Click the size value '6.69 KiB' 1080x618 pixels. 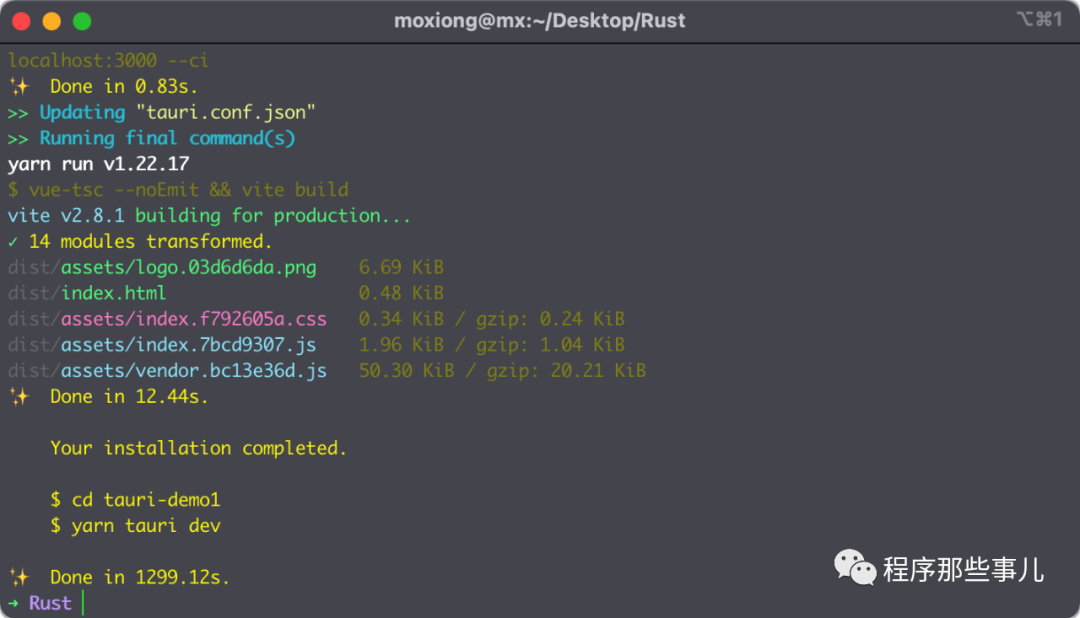pos(402,267)
